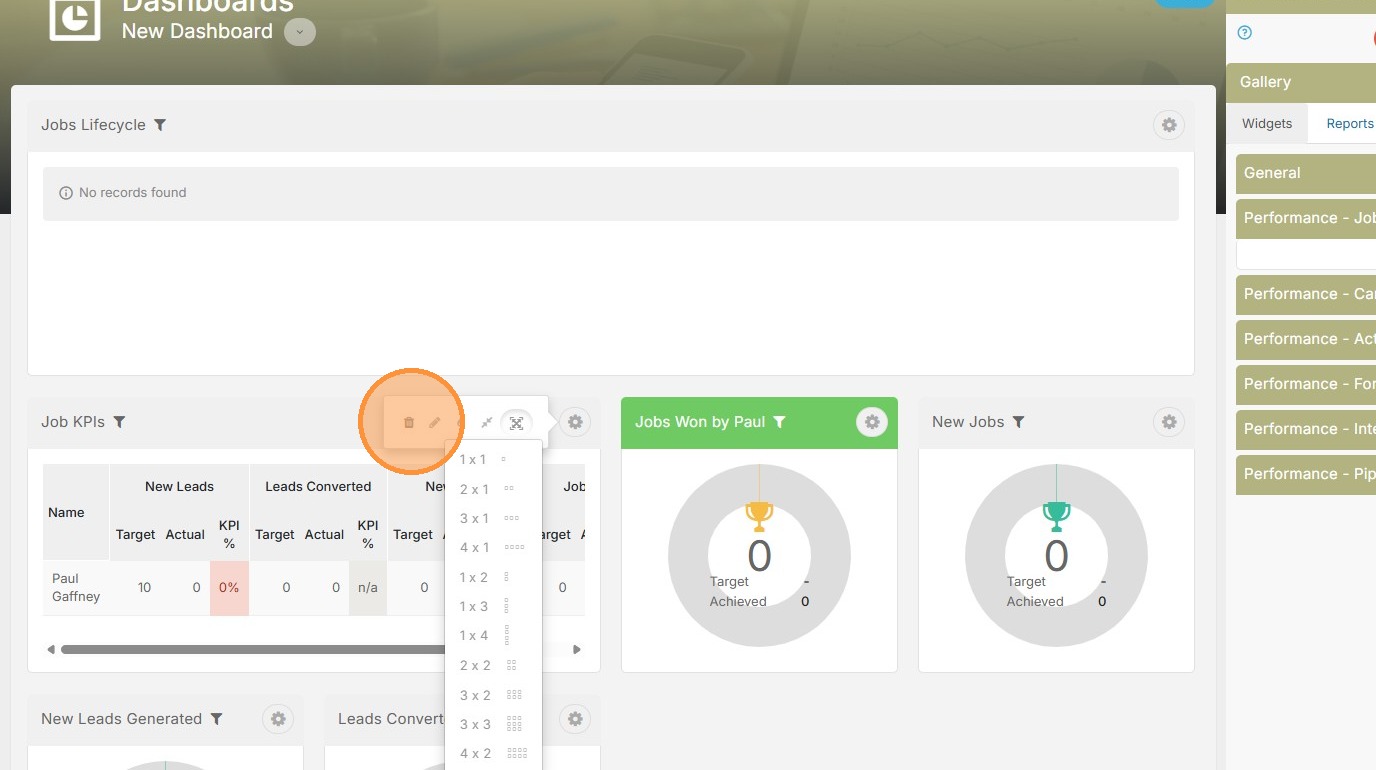This screenshot has height=770, width=1376.
Task: Click the right scroll arrow under Job KPIs table
Action: (577, 649)
